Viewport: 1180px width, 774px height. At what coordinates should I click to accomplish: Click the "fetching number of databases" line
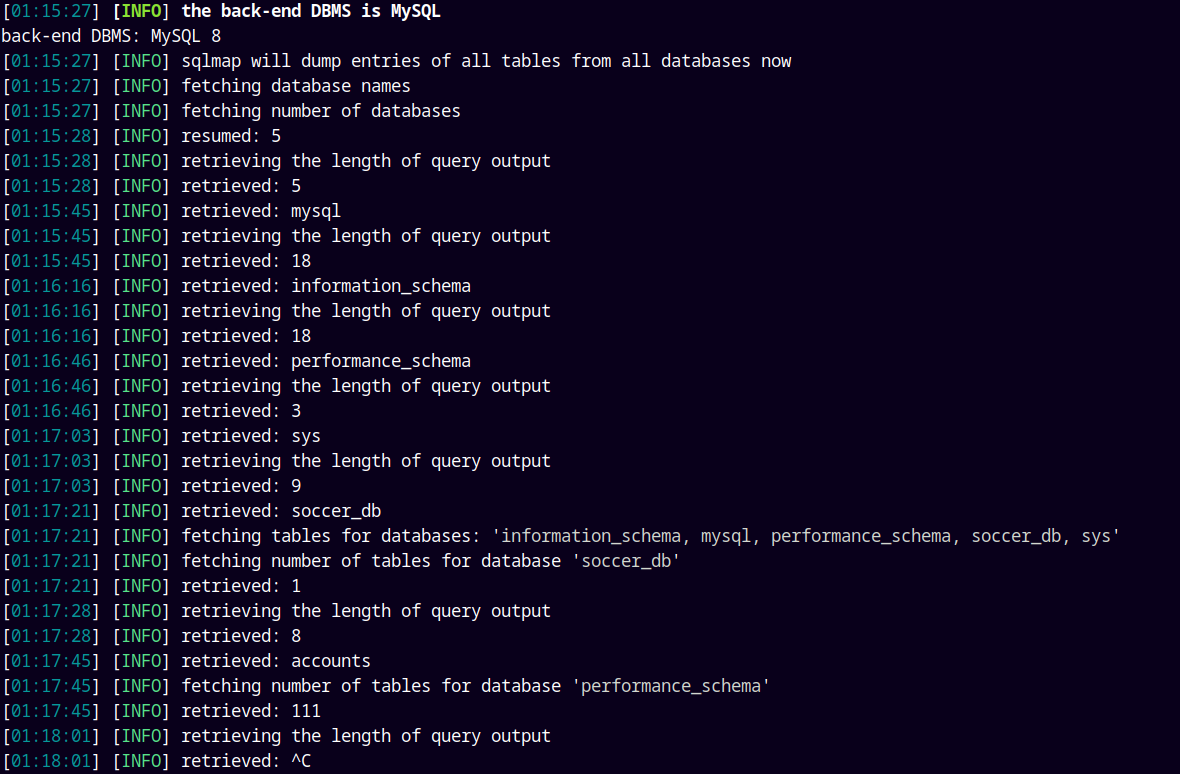click(321, 111)
